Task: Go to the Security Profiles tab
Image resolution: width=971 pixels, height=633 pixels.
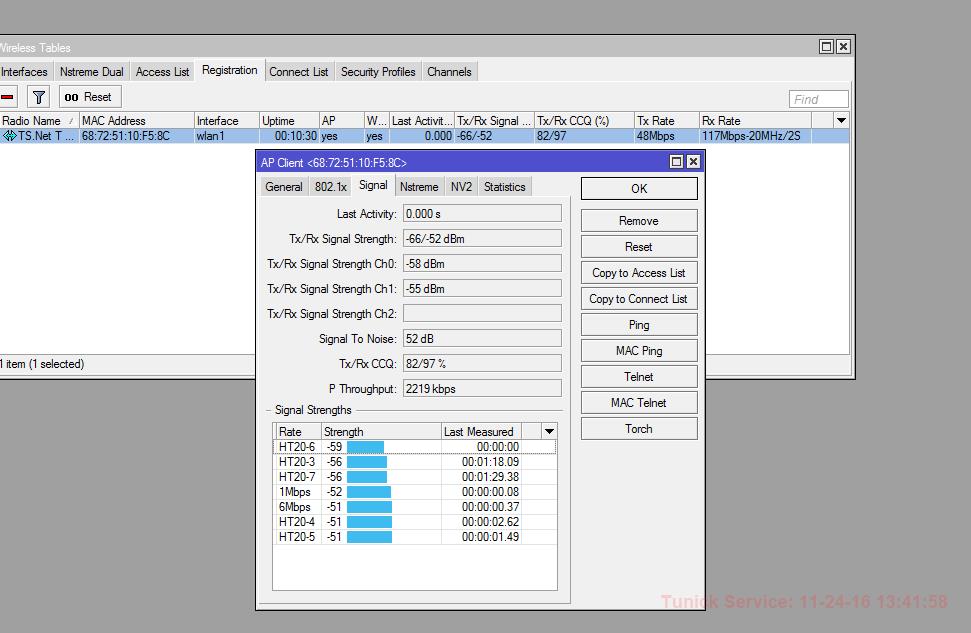Action: 378,72
